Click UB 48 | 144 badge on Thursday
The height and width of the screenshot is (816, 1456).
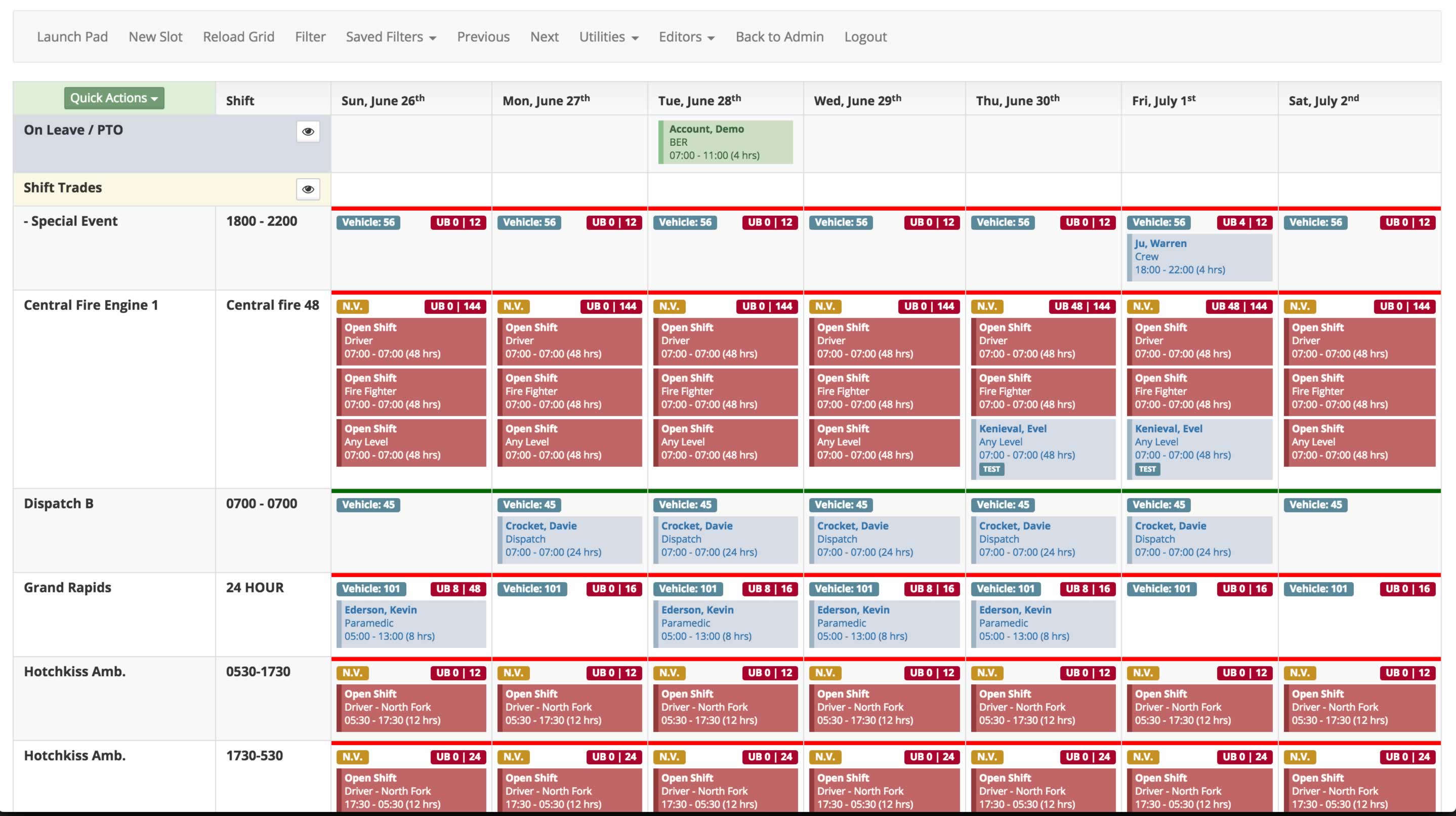(x=1083, y=306)
